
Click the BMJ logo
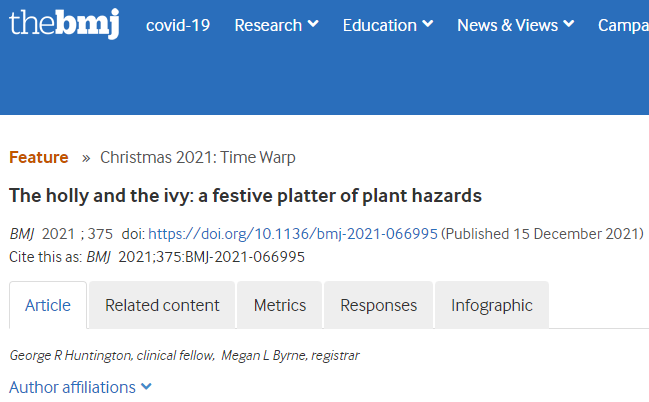[x=64, y=24]
